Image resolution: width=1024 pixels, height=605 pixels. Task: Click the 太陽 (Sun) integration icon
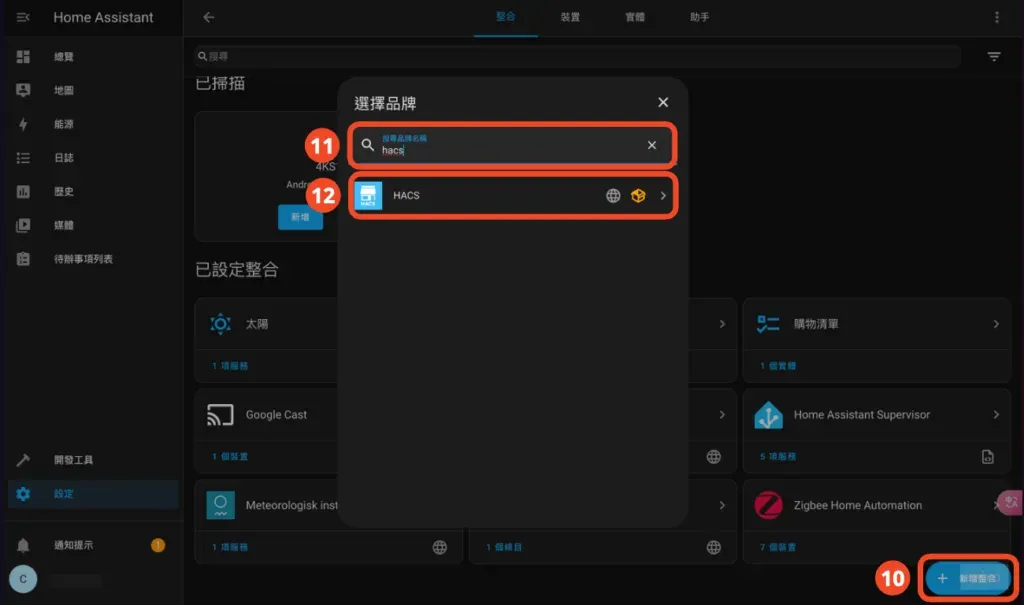[220, 324]
